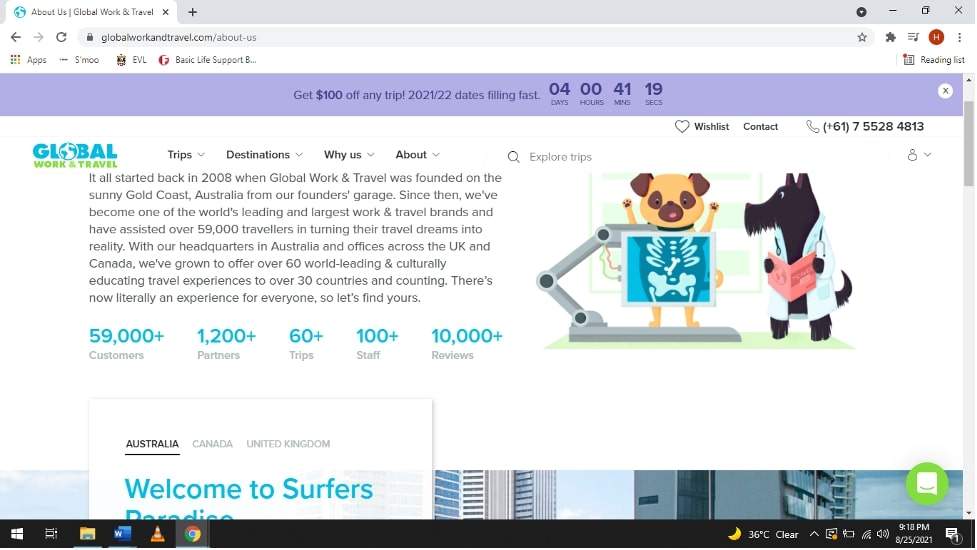Click the Chrome dark circle update indicator
The height and width of the screenshot is (550, 977).
pyautogui.click(x=861, y=12)
